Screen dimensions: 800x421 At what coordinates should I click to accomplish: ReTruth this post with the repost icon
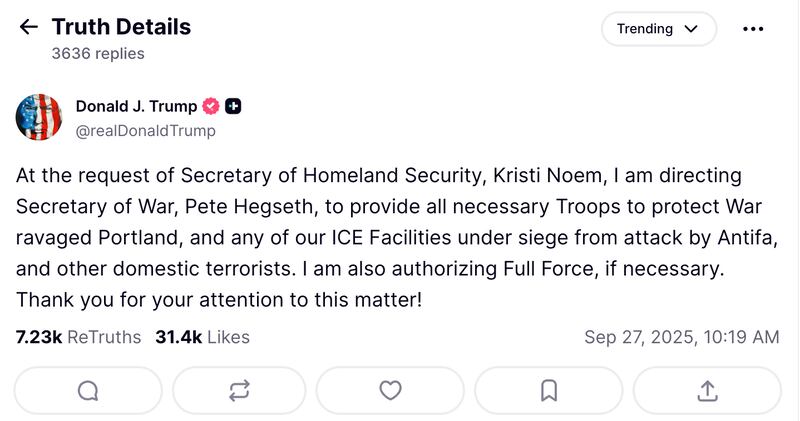(x=239, y=391)
